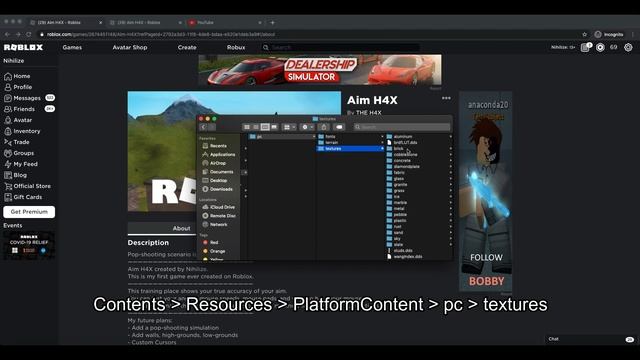Expand the slate folder arrow
This screenshot has width=640, height=360.
coord(451,244)
